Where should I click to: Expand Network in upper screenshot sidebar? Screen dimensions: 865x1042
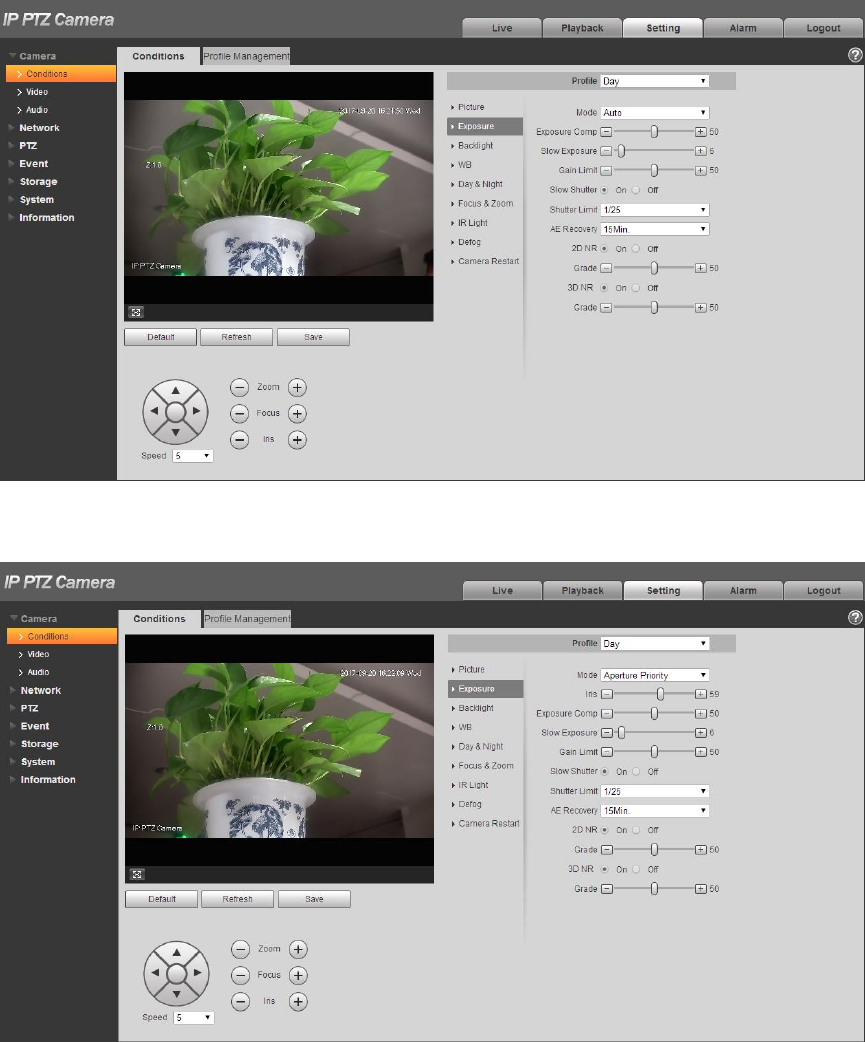39,128
